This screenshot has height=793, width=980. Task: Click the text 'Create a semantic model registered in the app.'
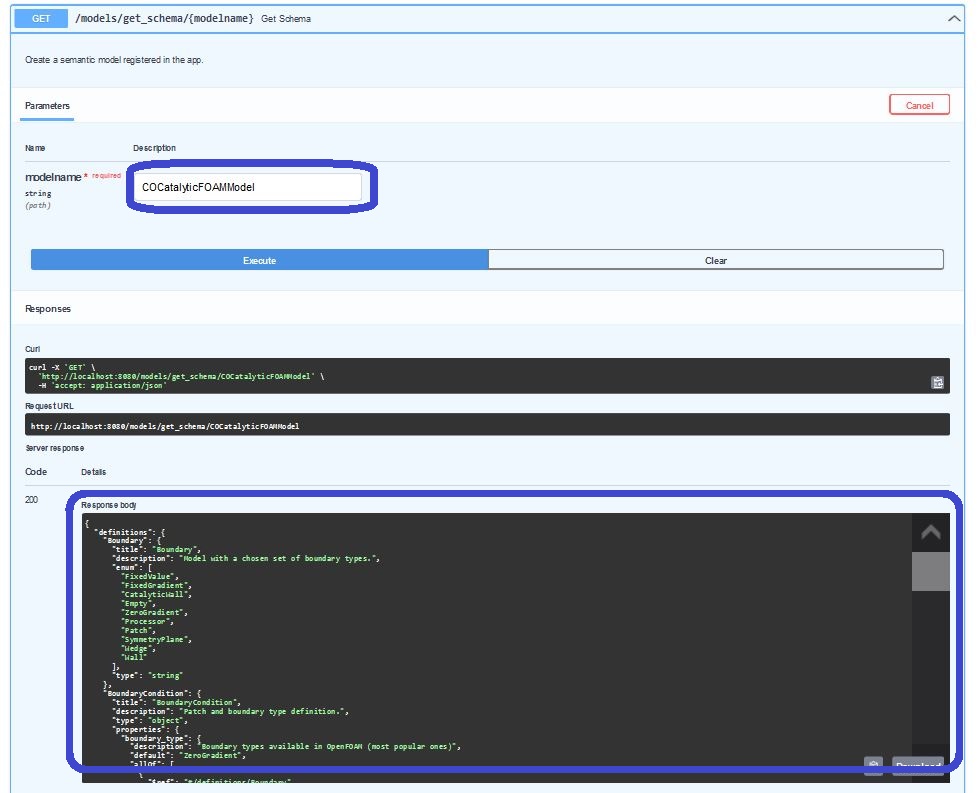click(x=114, y=60)
